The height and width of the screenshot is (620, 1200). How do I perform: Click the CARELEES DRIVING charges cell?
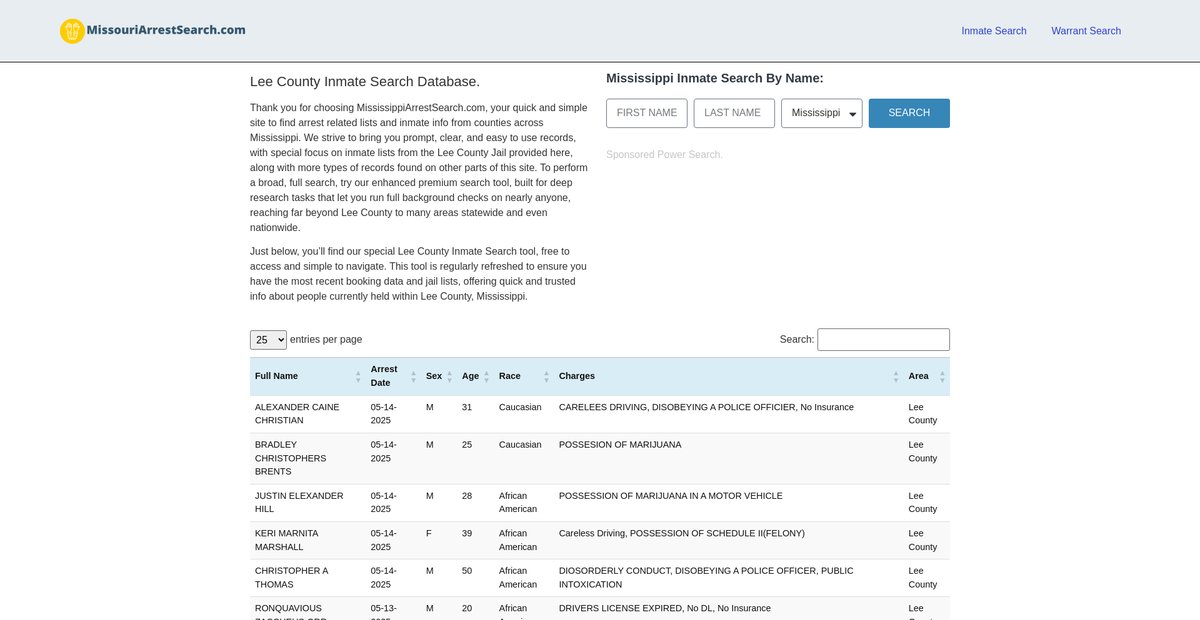729,414
